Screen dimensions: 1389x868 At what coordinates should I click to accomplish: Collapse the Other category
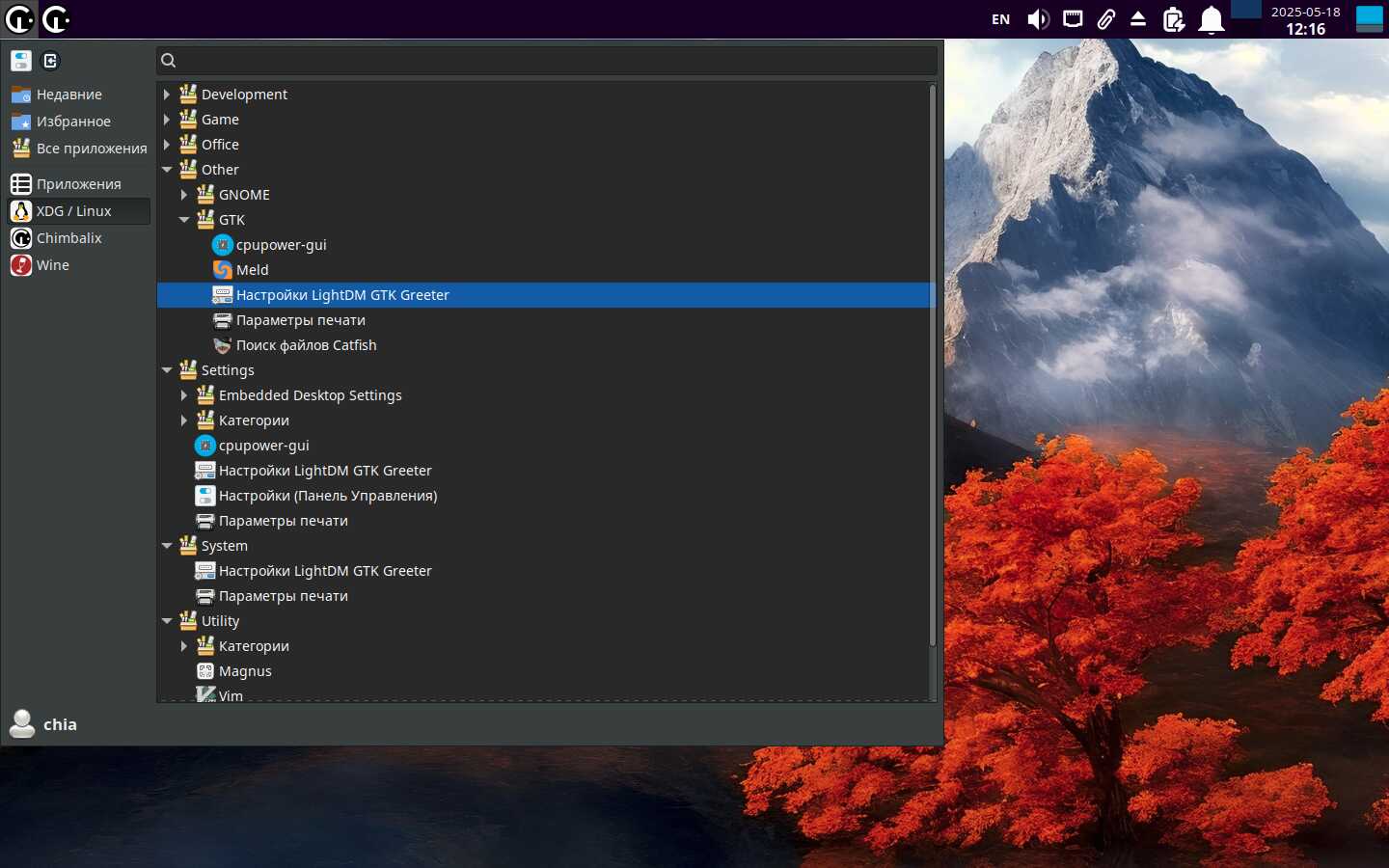click(167, 170)
